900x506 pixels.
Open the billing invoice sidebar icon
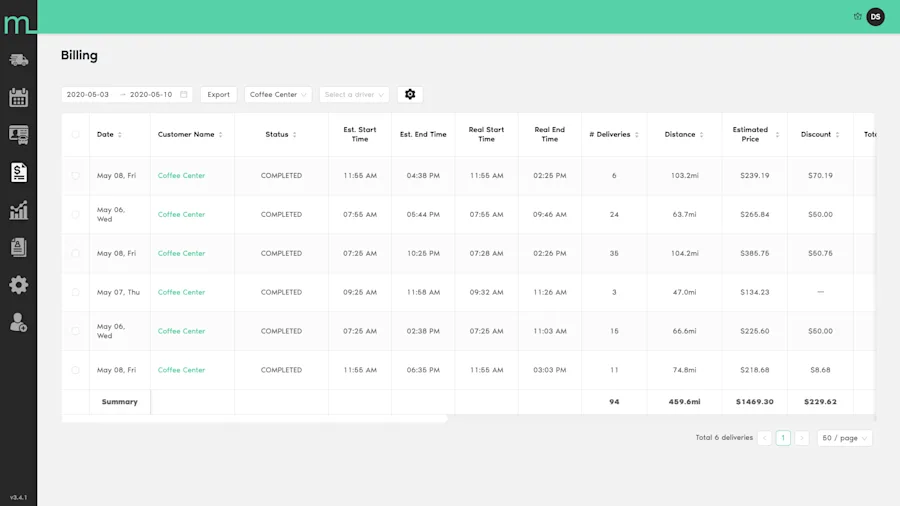(18, 172)
